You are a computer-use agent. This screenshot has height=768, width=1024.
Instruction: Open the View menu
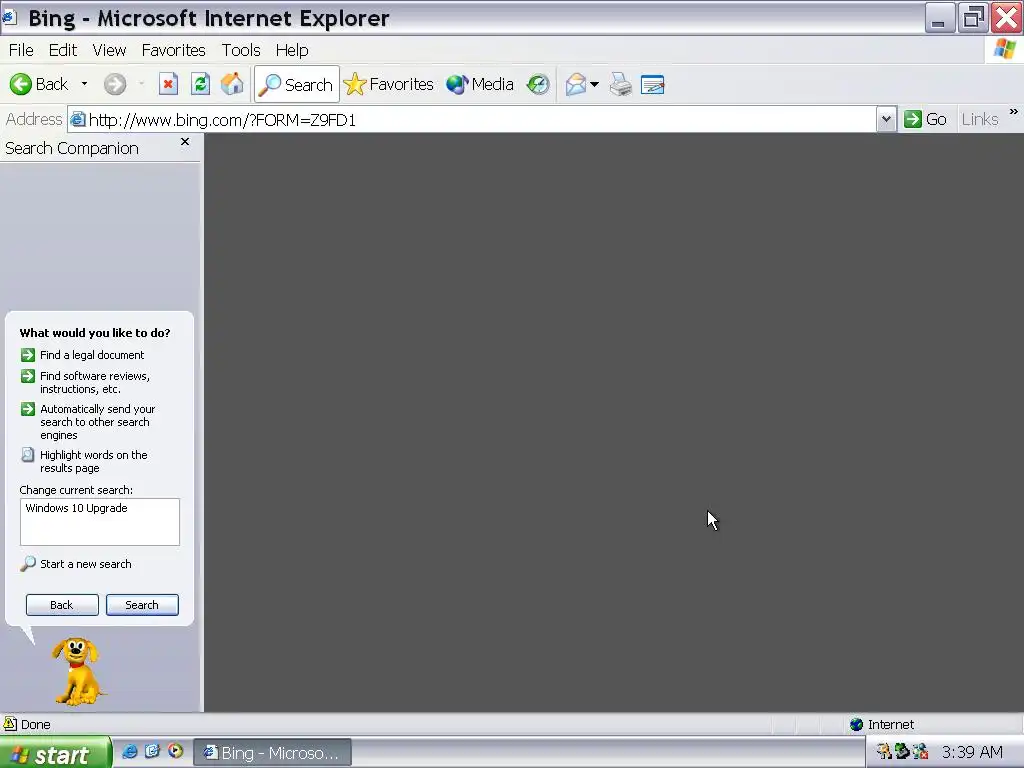click(x=109, y=50)
